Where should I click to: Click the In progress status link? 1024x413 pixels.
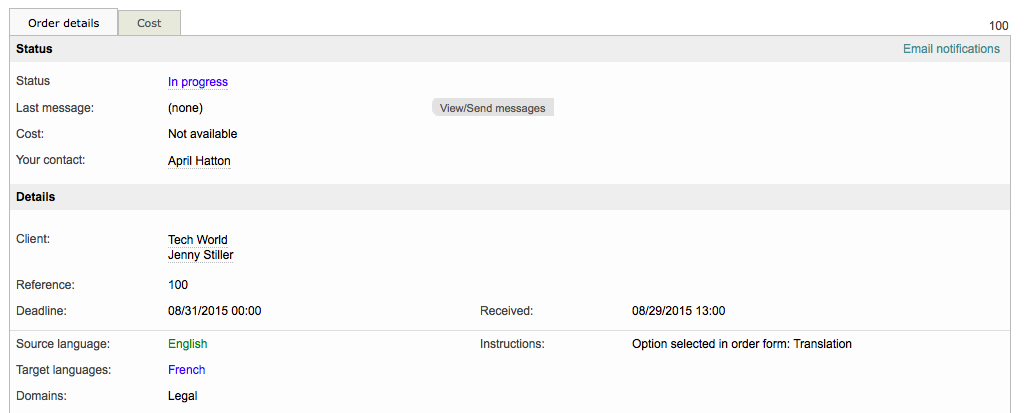coord(198,82)
